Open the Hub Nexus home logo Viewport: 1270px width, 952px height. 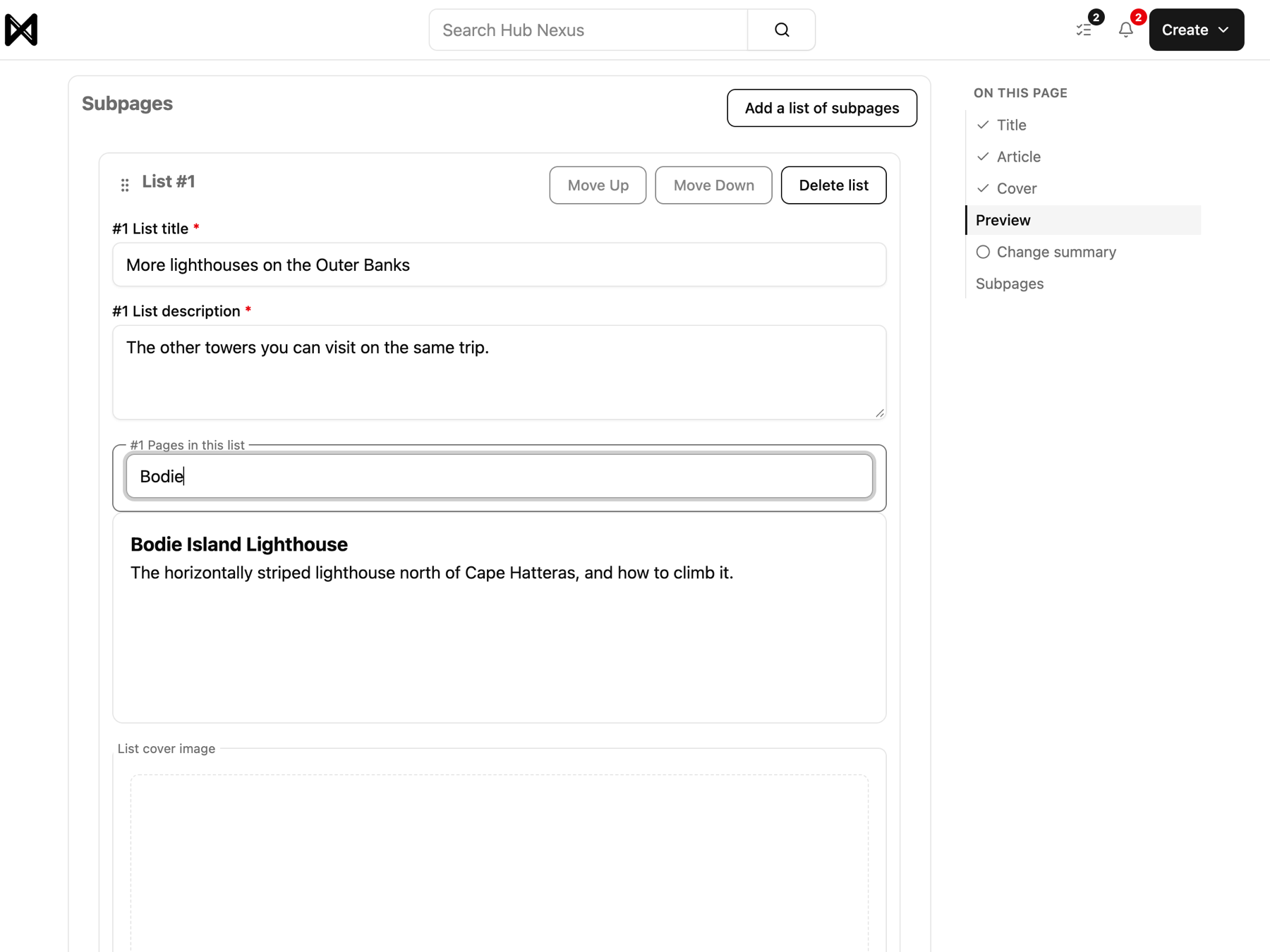(x=21, y=30)
